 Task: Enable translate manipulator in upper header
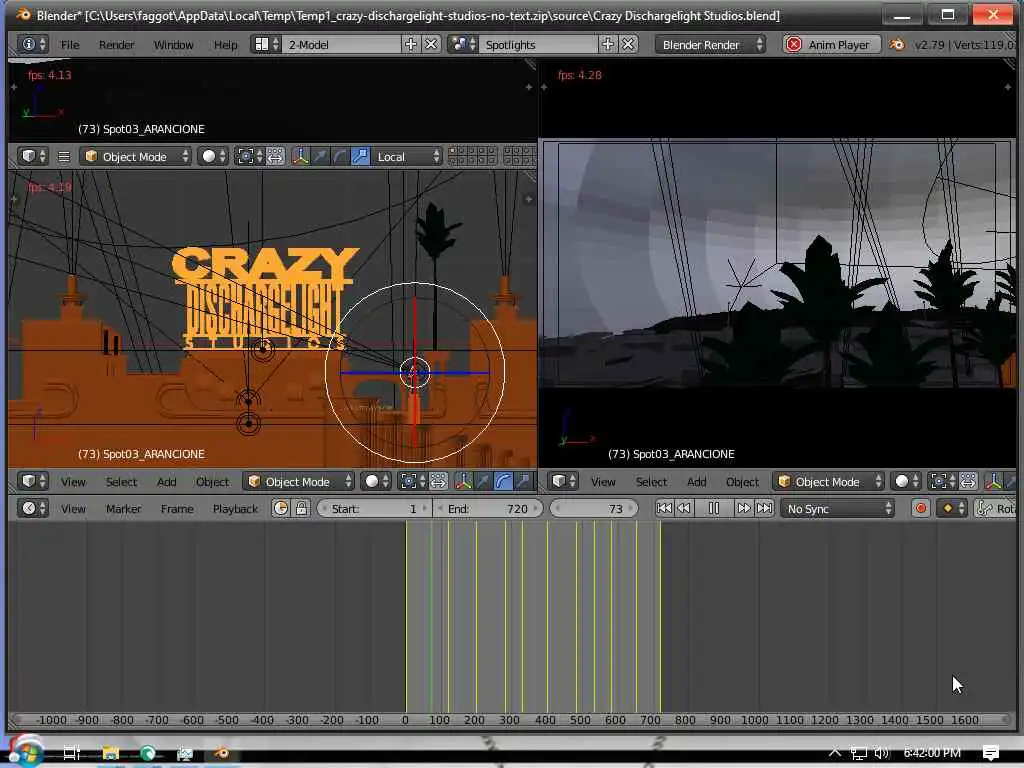pos(320,157)
